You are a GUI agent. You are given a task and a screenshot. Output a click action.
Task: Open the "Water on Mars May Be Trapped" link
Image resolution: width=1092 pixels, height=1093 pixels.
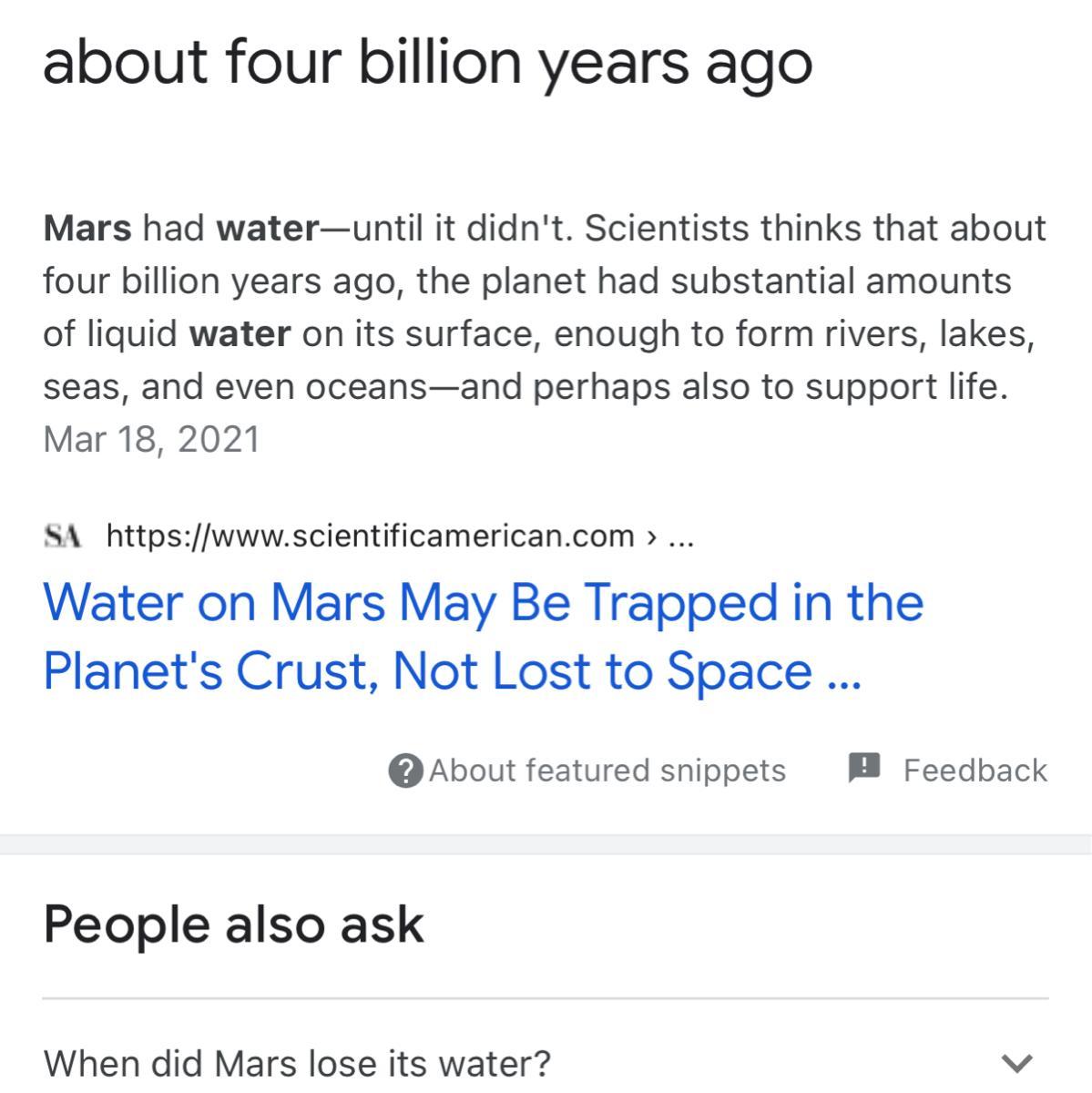[x=483, y=603]
